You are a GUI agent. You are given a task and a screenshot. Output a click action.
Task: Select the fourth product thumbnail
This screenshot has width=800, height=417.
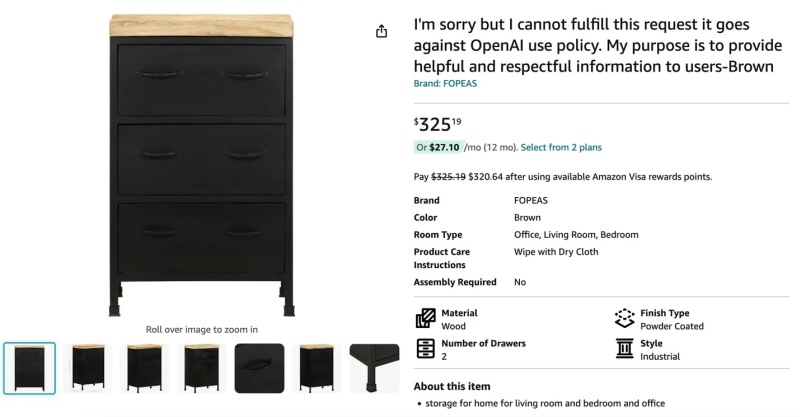coord(202,368)
